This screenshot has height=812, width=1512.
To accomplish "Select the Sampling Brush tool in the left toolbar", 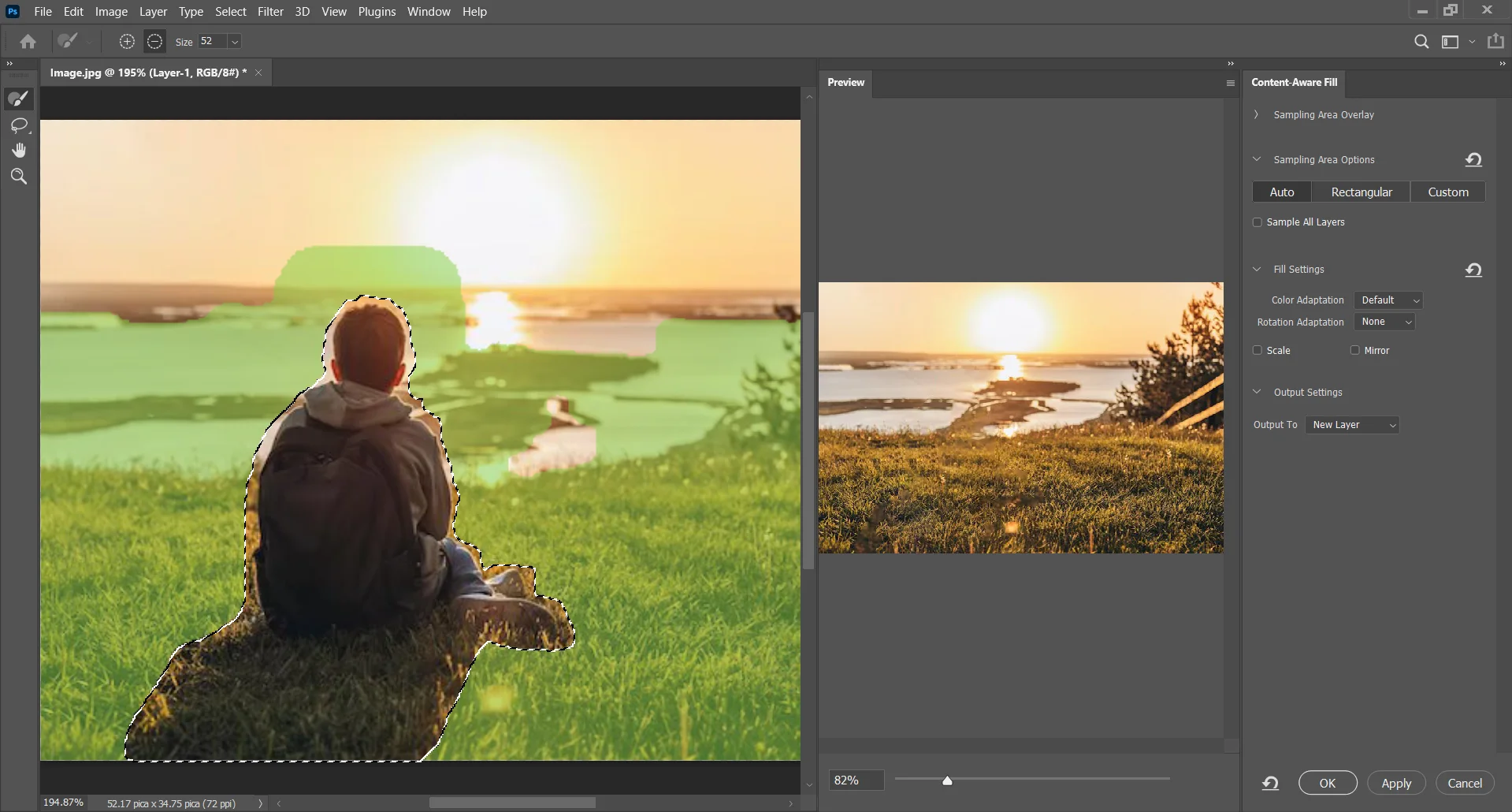I will (x=19, y=99).
